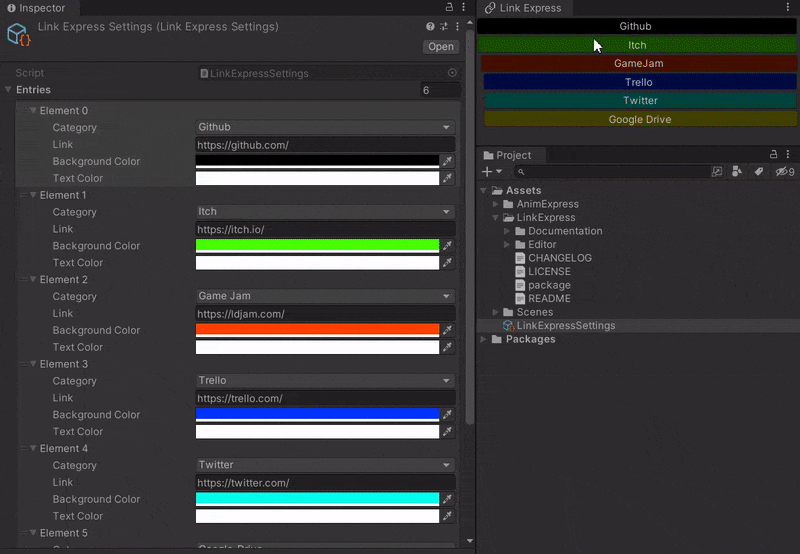The image size is (800, 554).
Task: Click the Open button
Action: (x=441, y=46)
